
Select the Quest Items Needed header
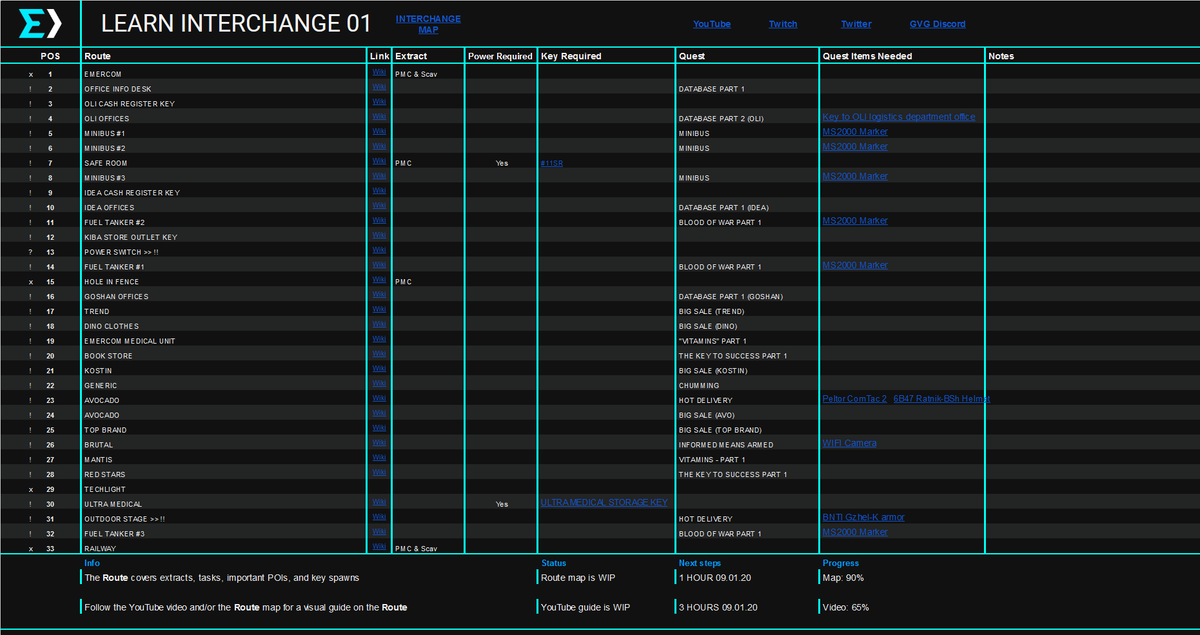tap(868, 56)
